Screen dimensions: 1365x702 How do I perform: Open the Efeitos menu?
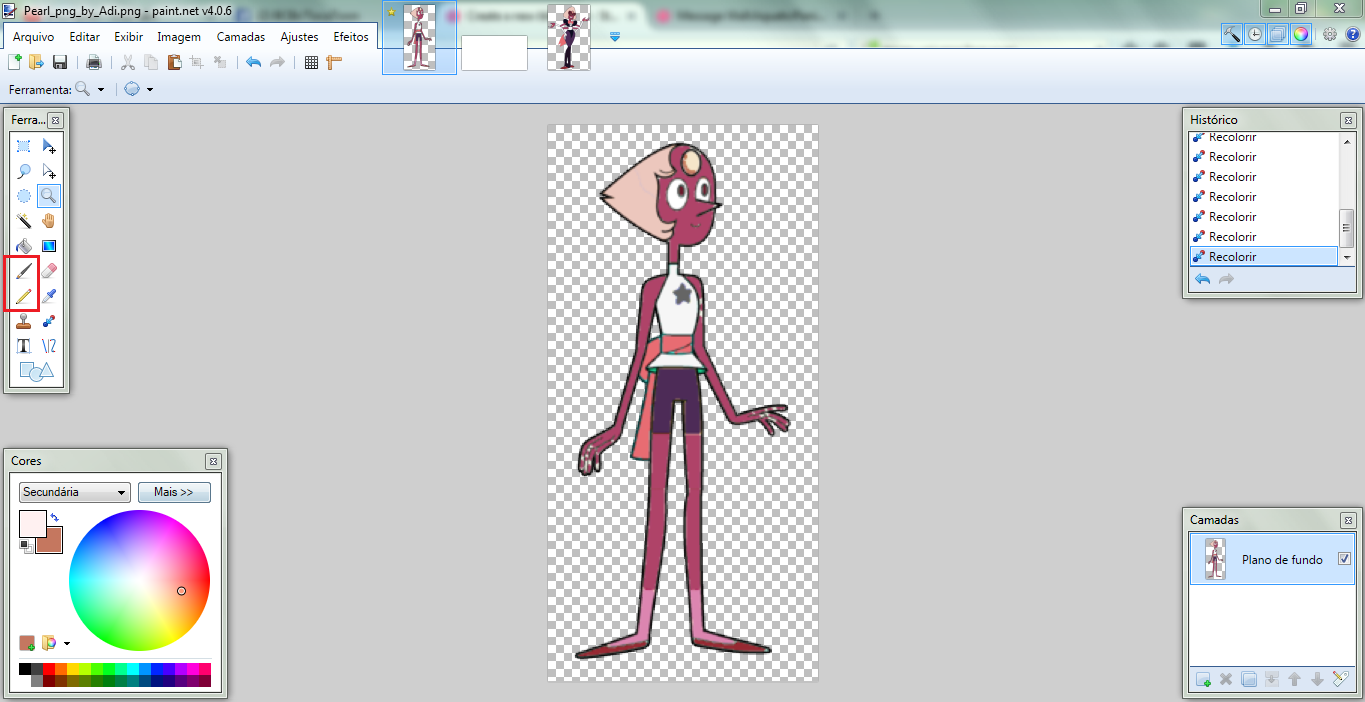coord(351,37)
